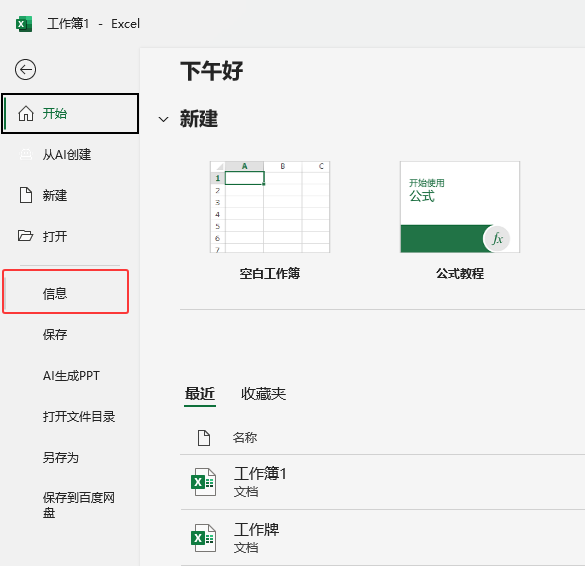Select 开始 in the sidebar

(70, 113)
